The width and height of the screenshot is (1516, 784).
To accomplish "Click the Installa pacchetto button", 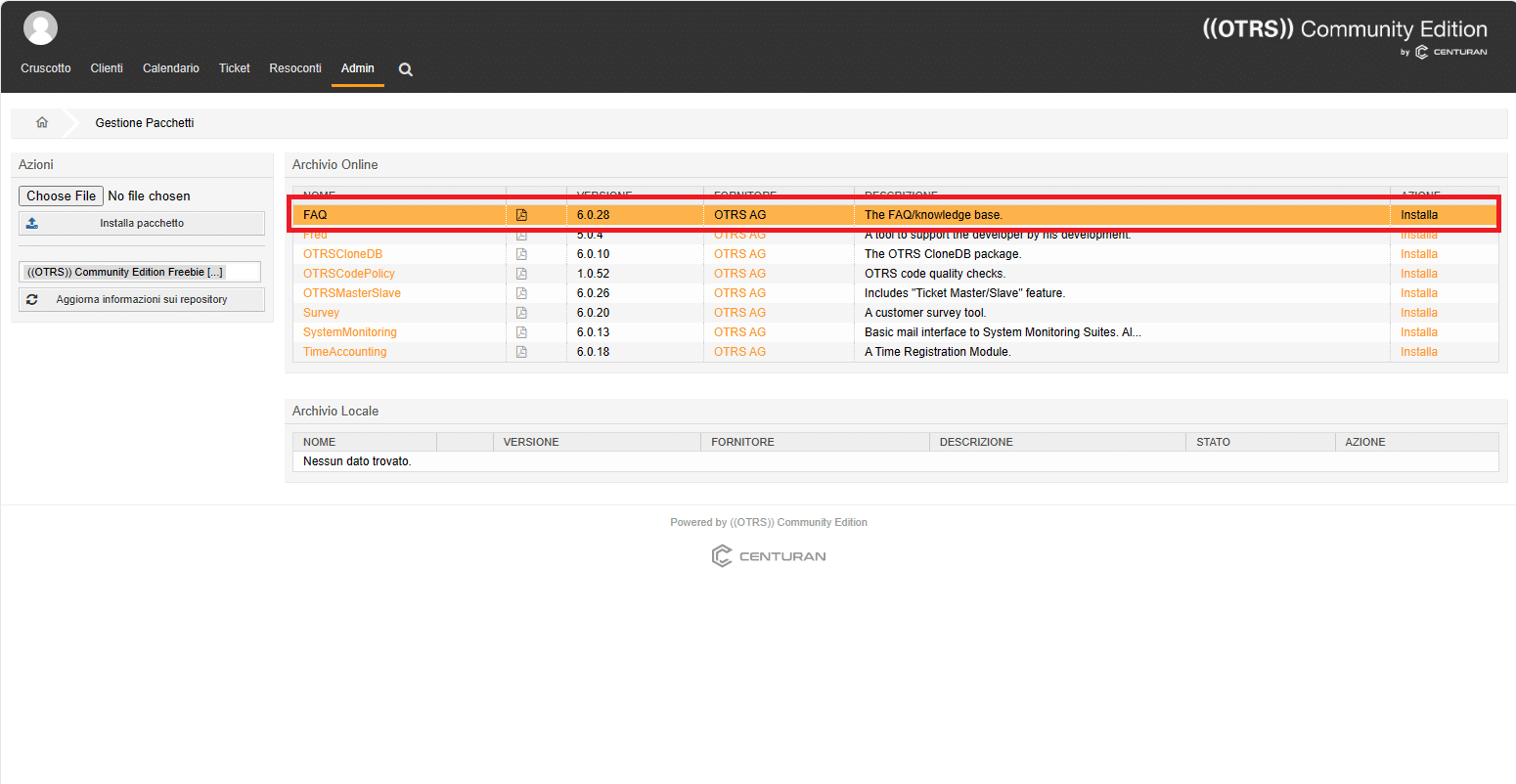I will pos(142,223).
